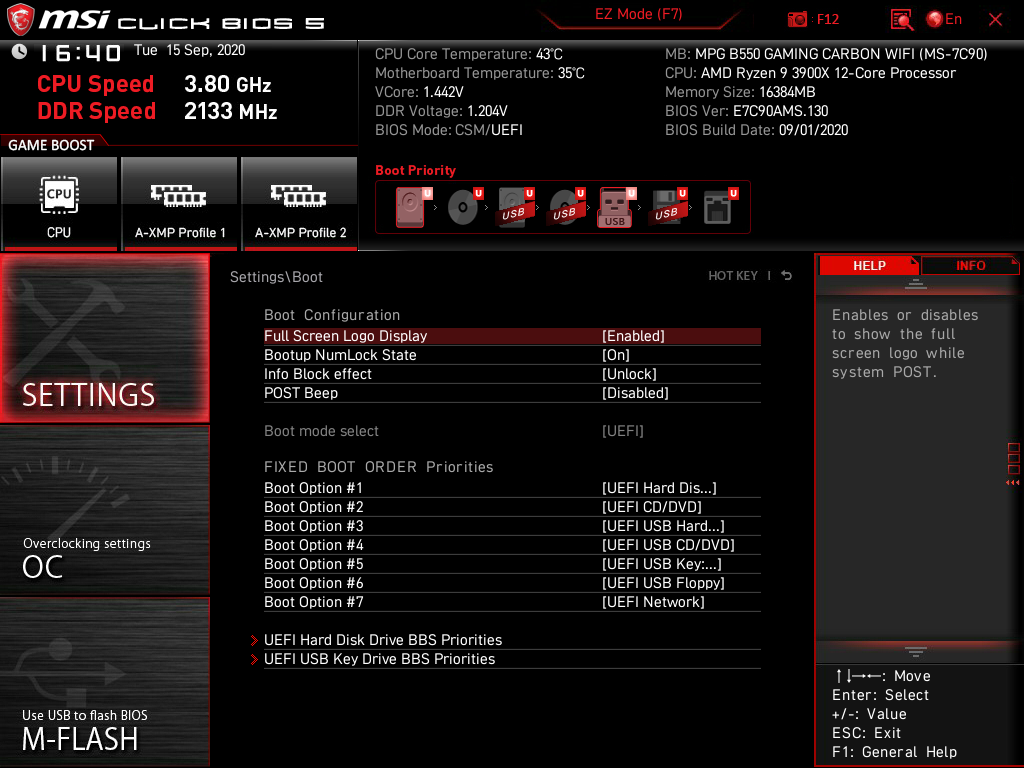Toggle A-XMP Profile 2

pyautogui.click(x=300, y=203)
